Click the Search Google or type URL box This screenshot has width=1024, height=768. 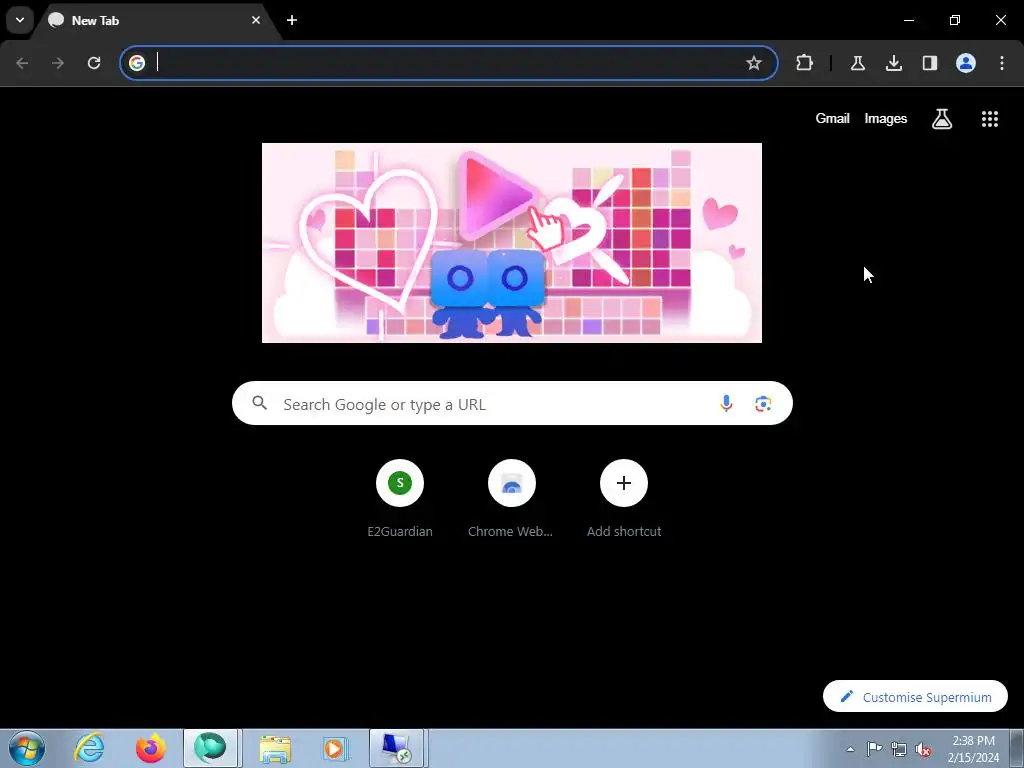pyautogui.click(x=512, y=404)
